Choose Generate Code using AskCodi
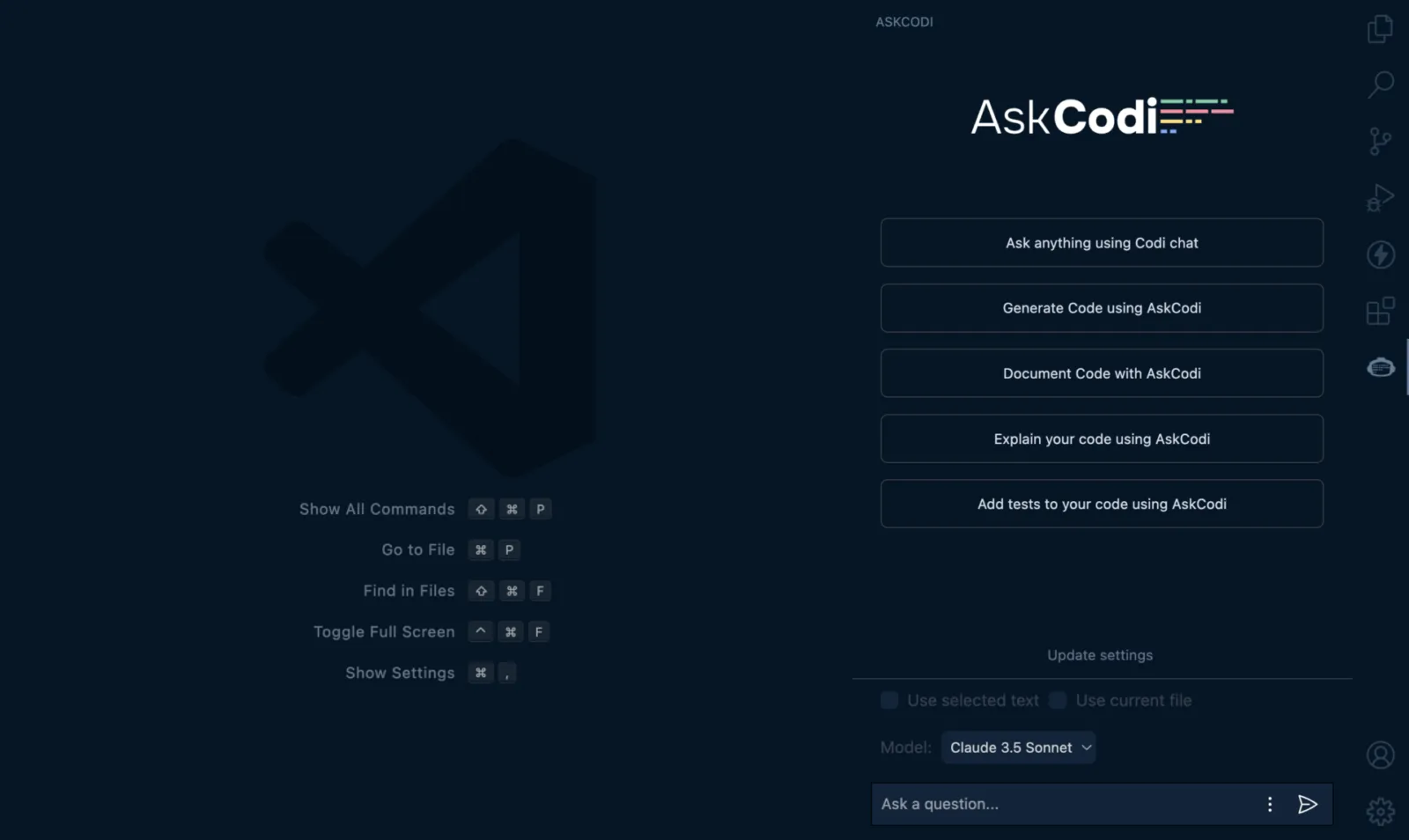1409x840 pixels. tap(1102, 308)
